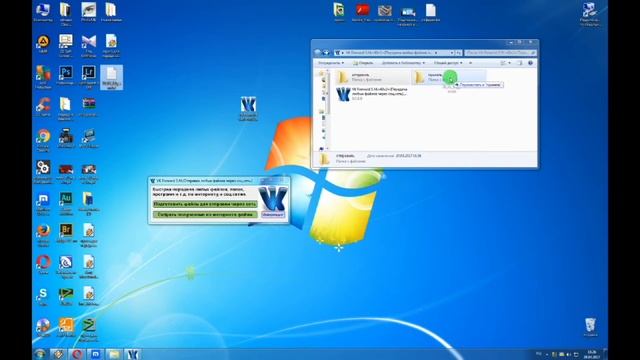
Task: Open the Recycle Bin on the desktop
Action: (590, 327)
